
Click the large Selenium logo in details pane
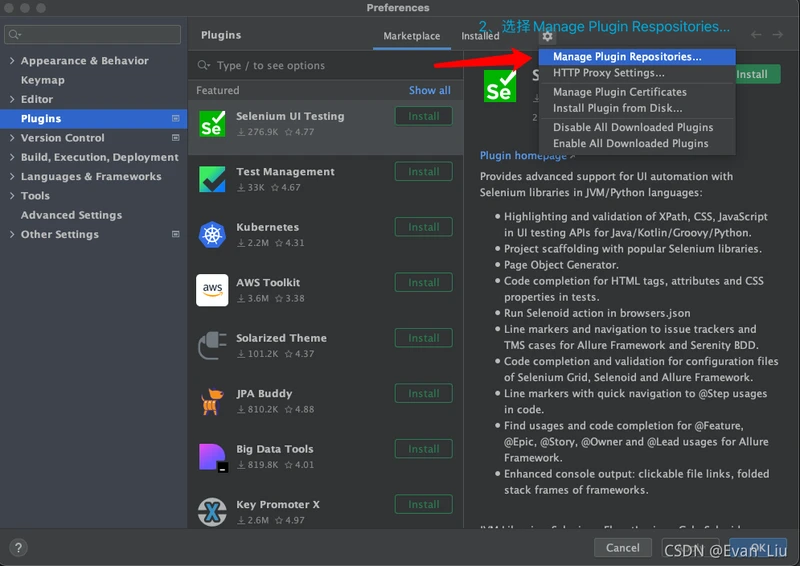(499, 86)
